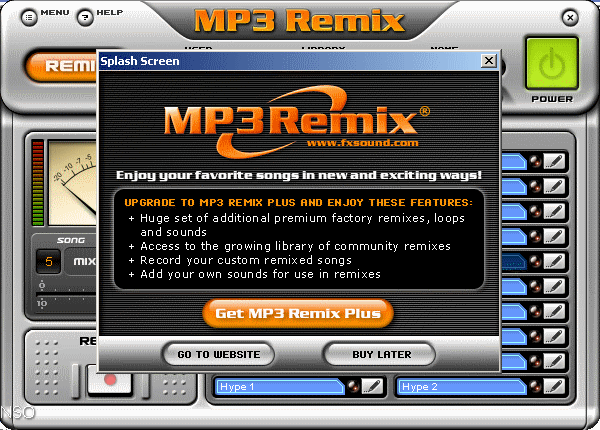The height and width of the screenshot is (430, 600).
Task: Click the pencil icon on the dark highlighted preset row
Action: [x=554, y=262]
